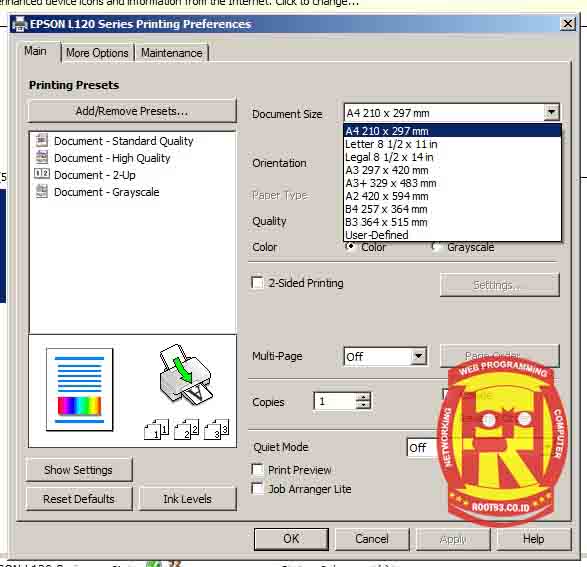The width and height of the screenshot is (587, 567).
Task: Click inside the Copies number field
Action: (335, 402)
